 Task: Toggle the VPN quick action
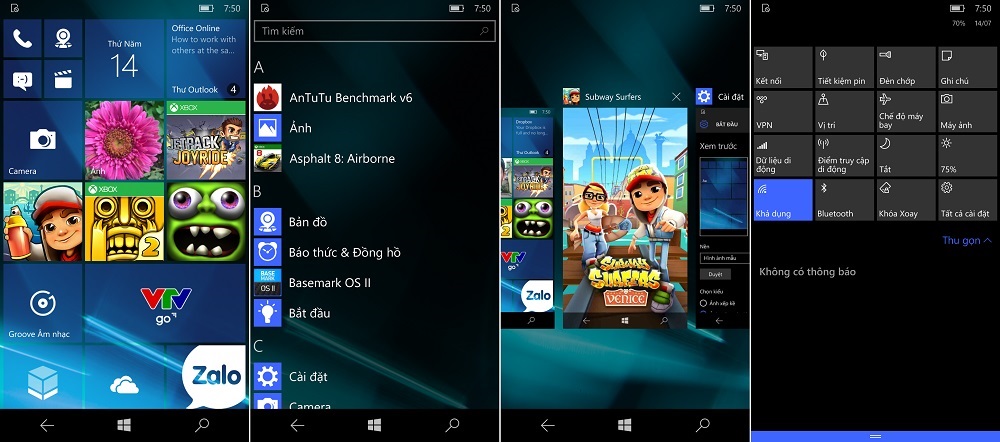(x=783, y=111)
